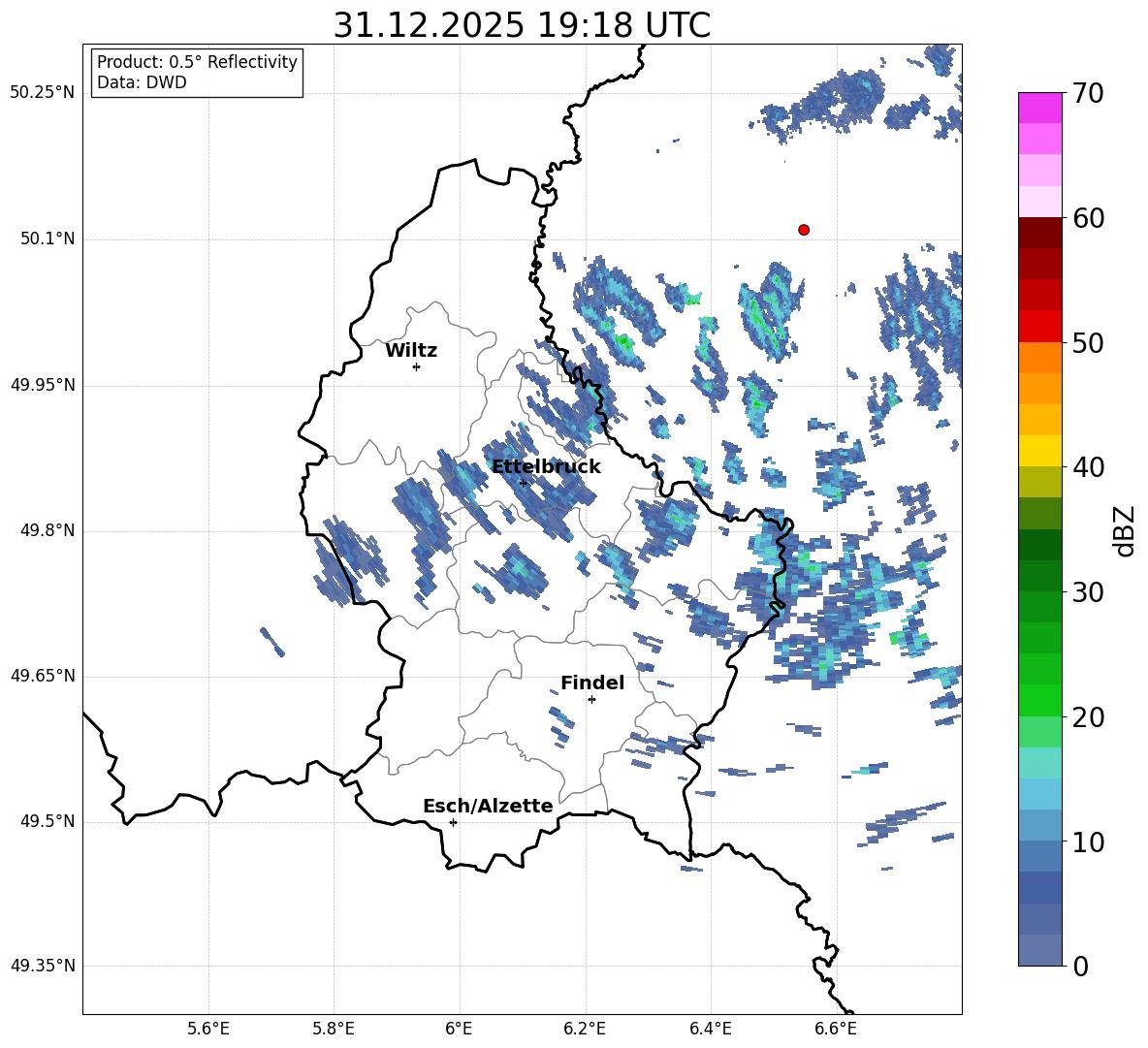Image resolution: width=1148 pixels, height=1048 pixels.
Task: Click the bright green colorbar swatch above 20
Action: 1039,700
